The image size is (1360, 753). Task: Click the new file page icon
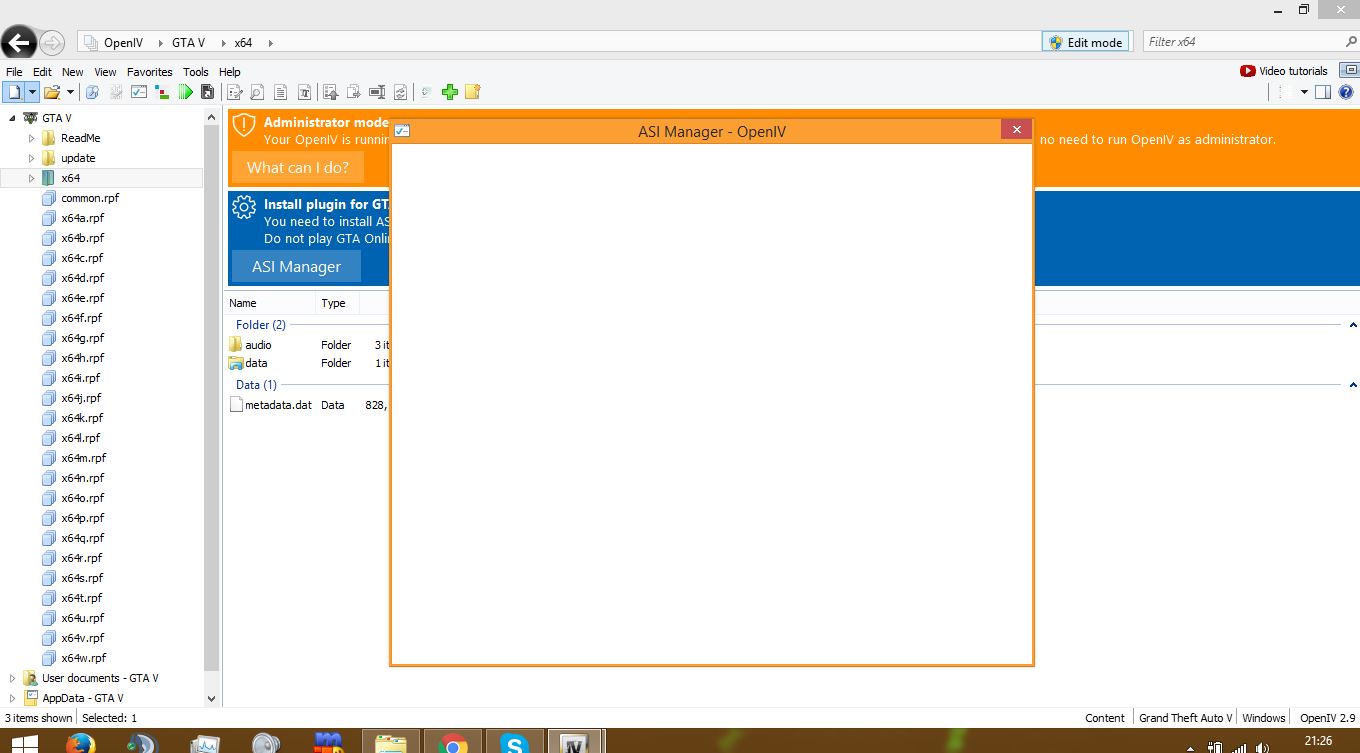pos(13,92)
